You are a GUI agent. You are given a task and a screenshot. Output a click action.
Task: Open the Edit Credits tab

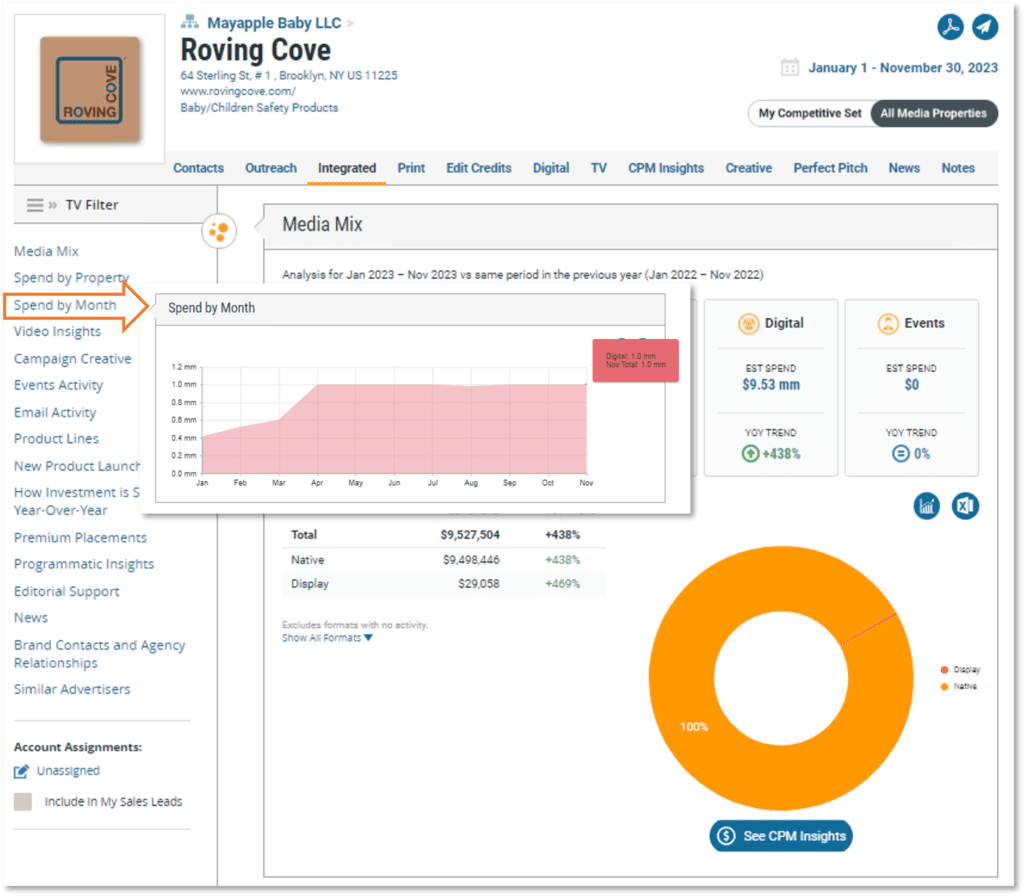[479, 168]
